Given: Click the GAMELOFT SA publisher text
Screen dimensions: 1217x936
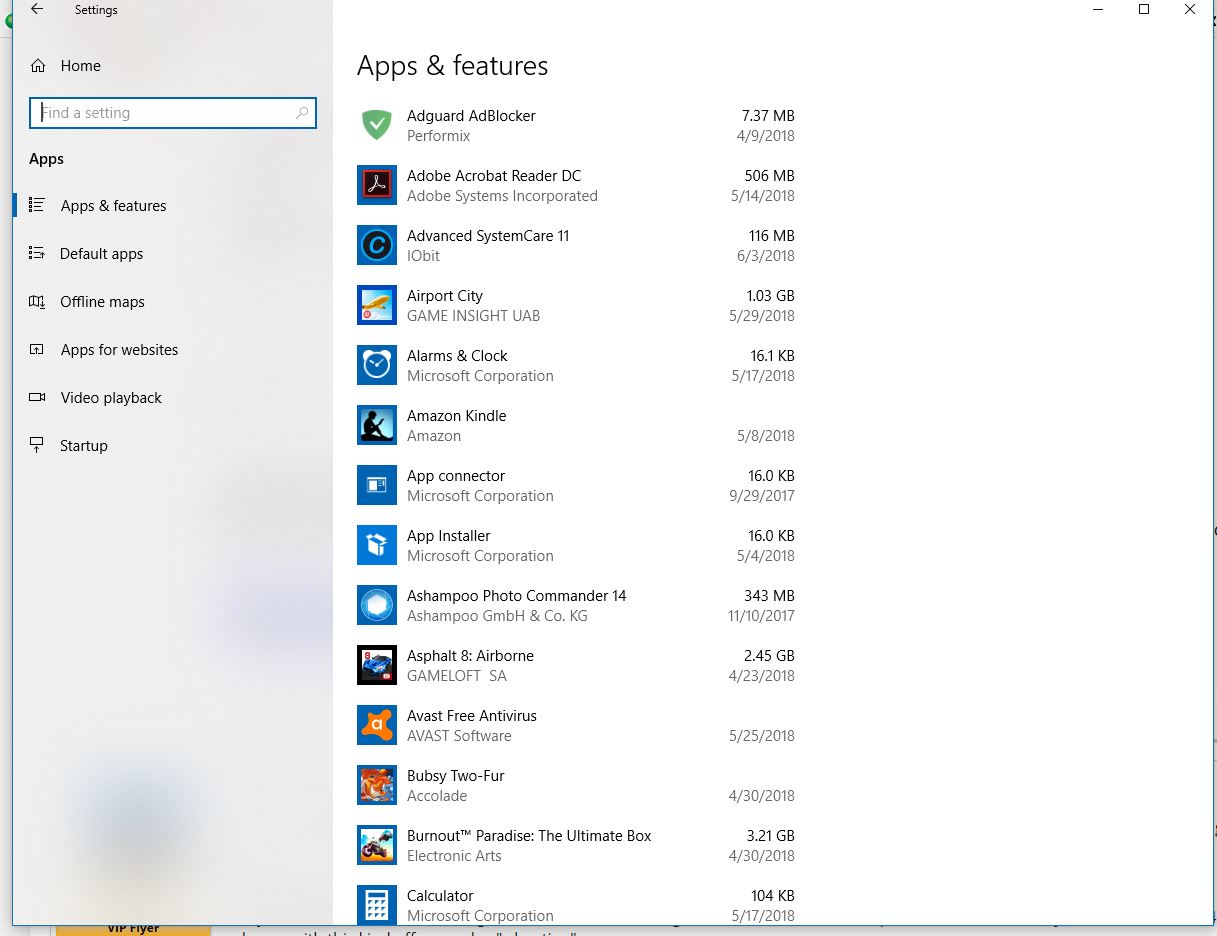Looking at the screenshot, I should point(457,676).
